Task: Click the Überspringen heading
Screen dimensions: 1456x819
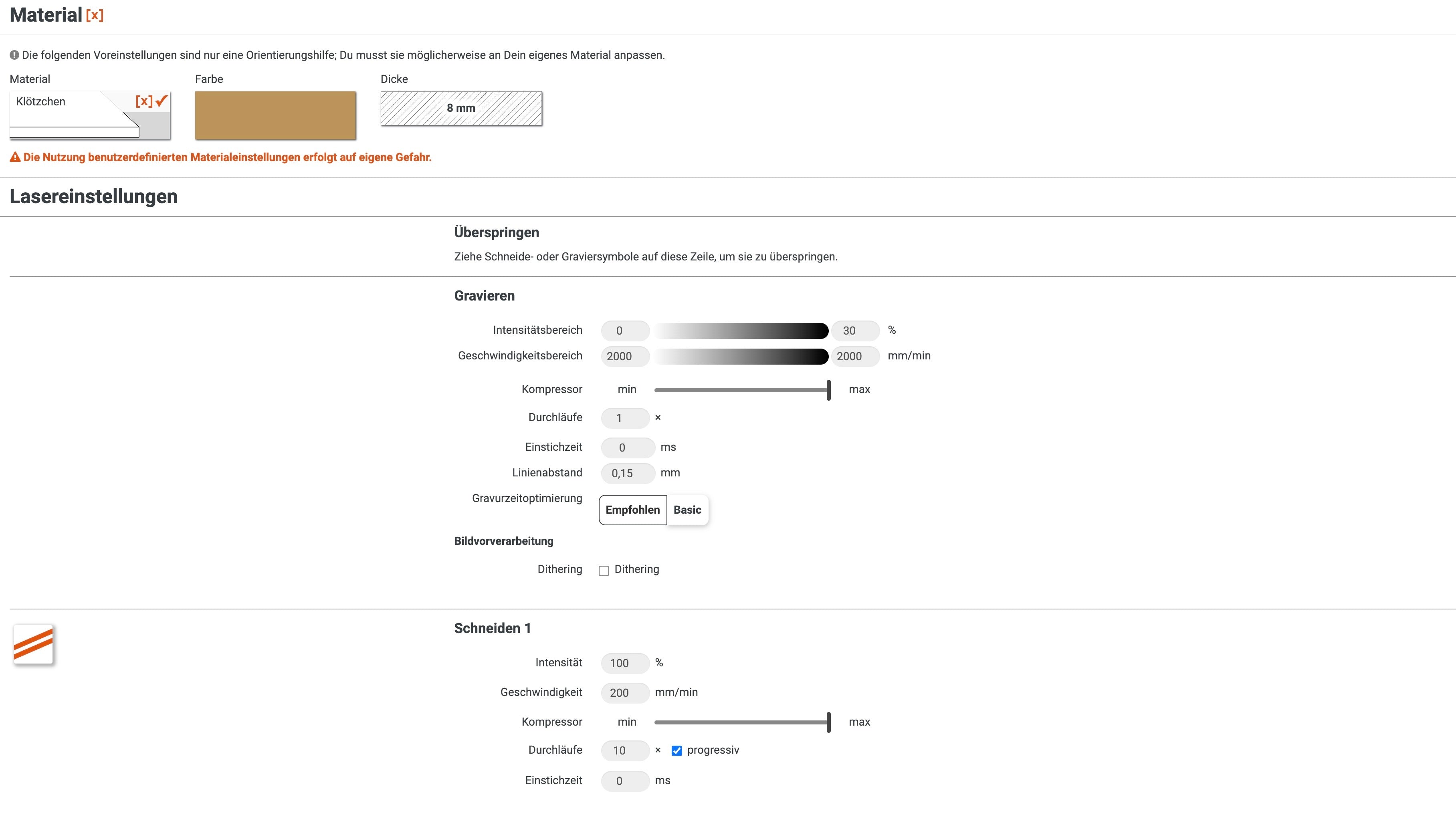Action: tap(496, 233)
